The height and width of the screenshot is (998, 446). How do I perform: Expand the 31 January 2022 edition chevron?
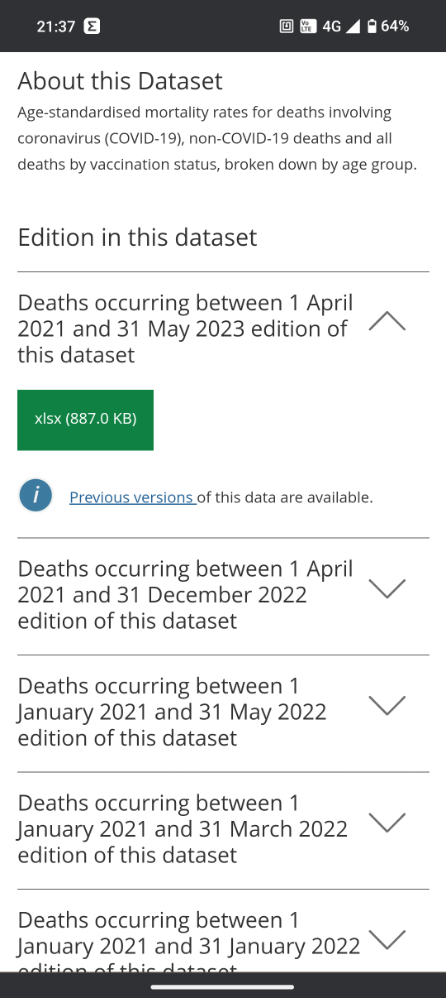tap(387, 939)
